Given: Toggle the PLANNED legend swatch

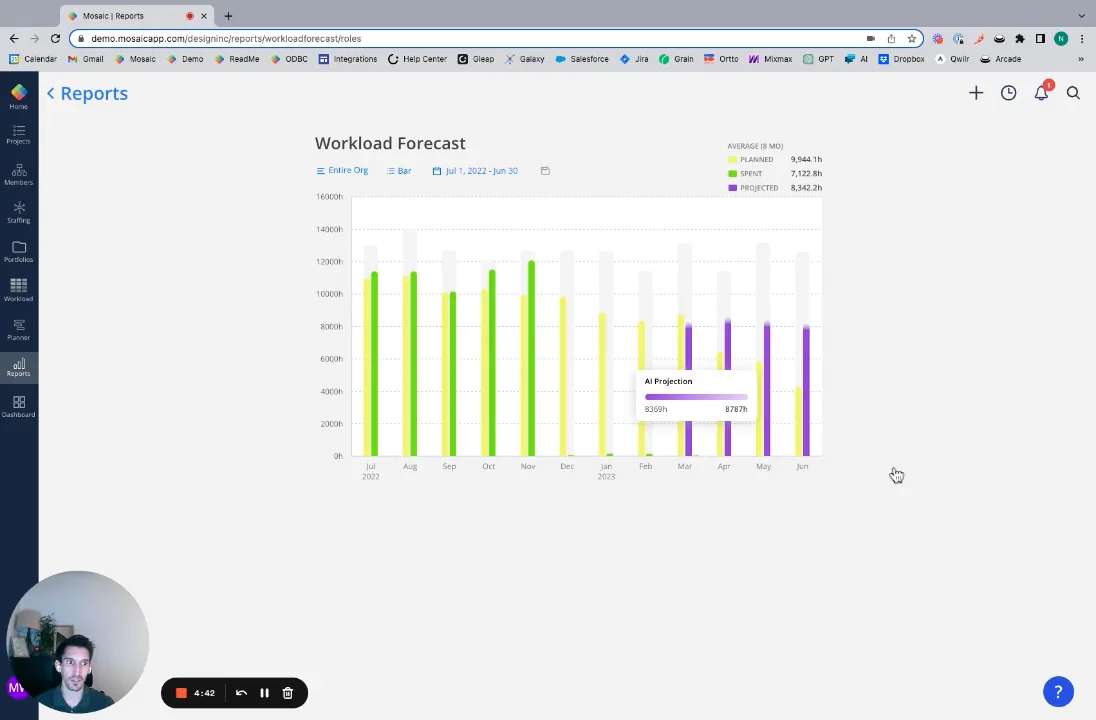Looking at the screenshot, I should (733, 159).
